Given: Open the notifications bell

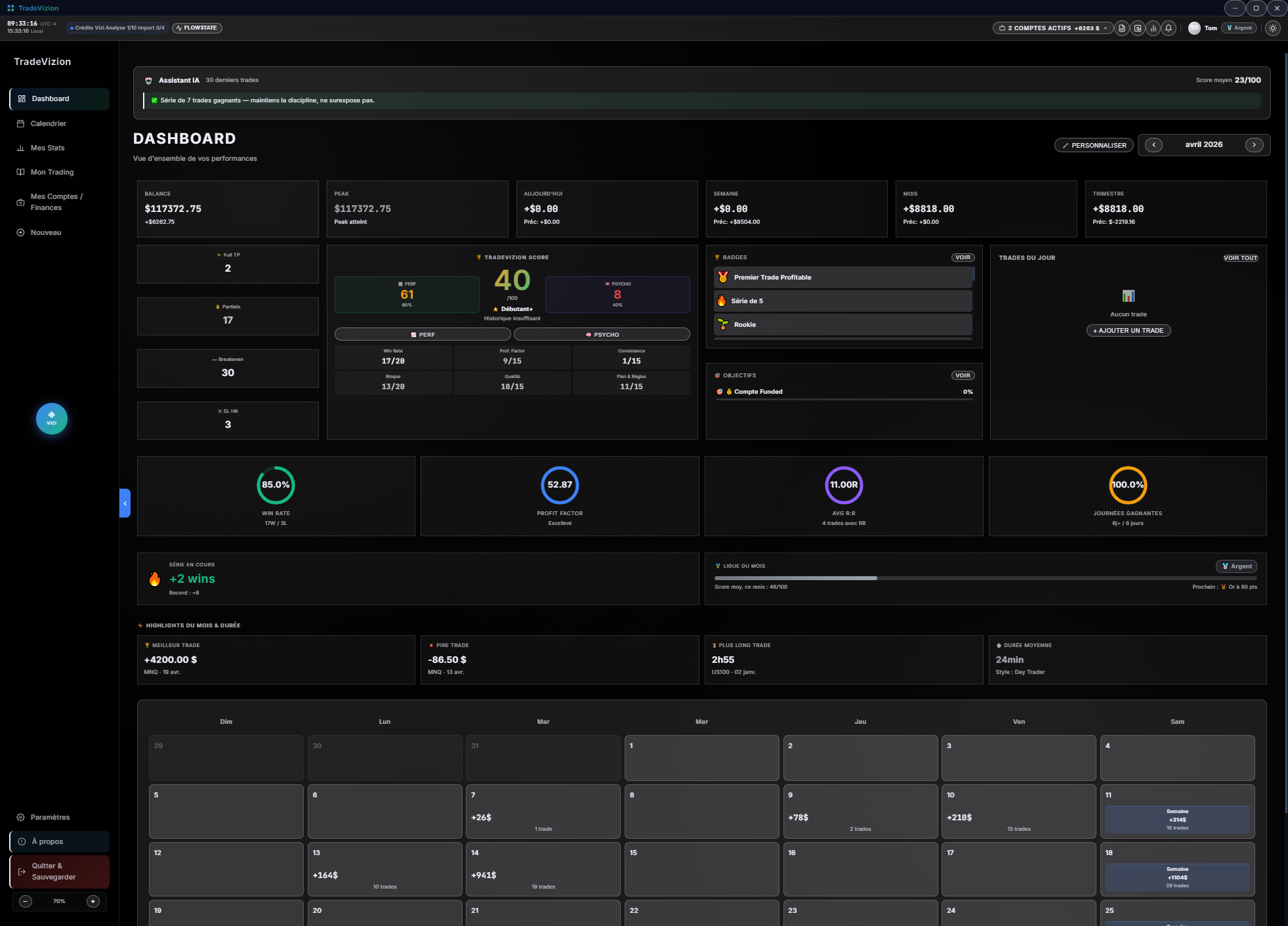Looking at the screenshot, I should tap(1169, 28).
